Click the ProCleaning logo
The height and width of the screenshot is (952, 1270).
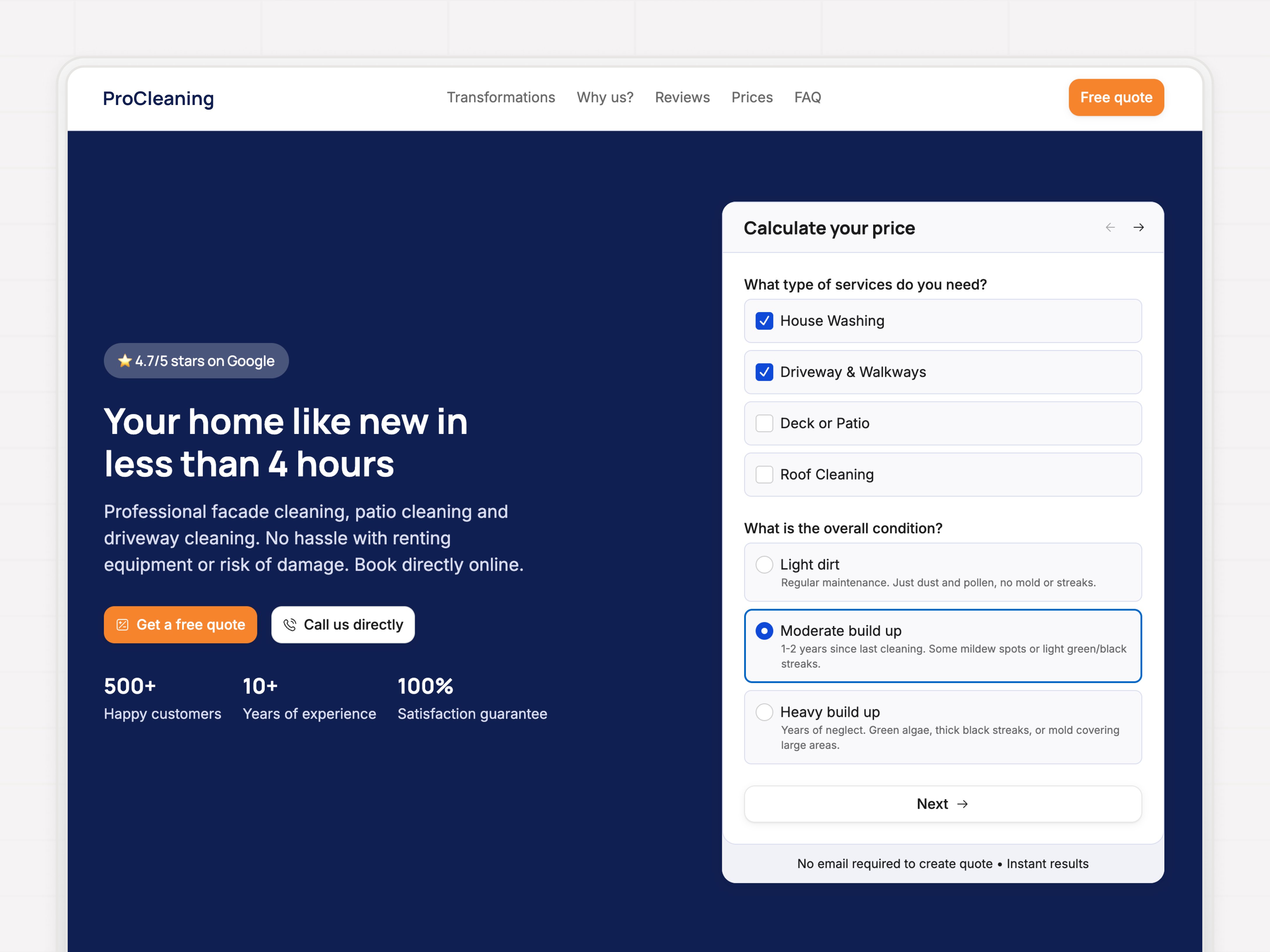click(158, 99)
